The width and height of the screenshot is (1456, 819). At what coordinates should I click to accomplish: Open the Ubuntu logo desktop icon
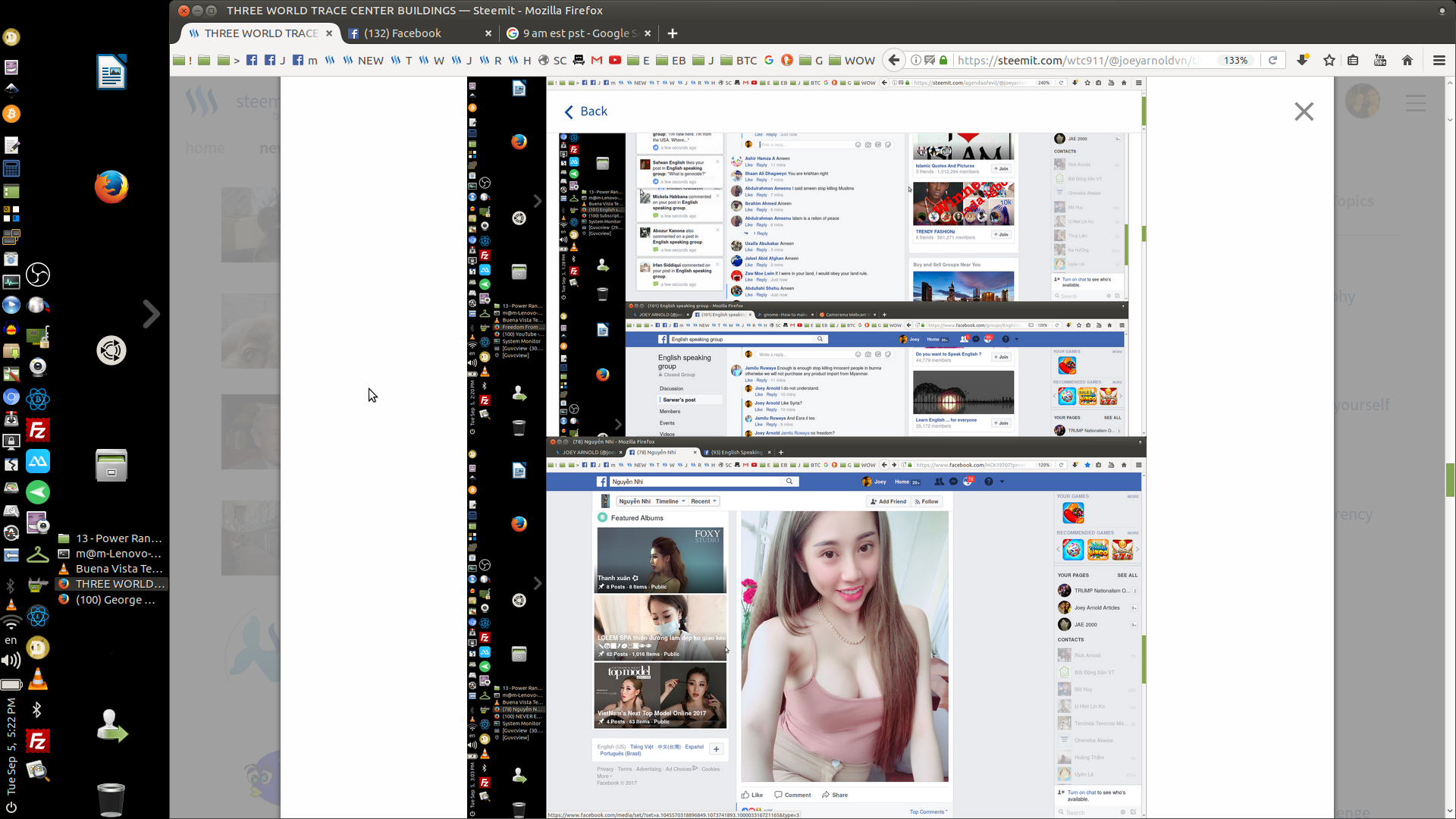click(x=111, y=350)
